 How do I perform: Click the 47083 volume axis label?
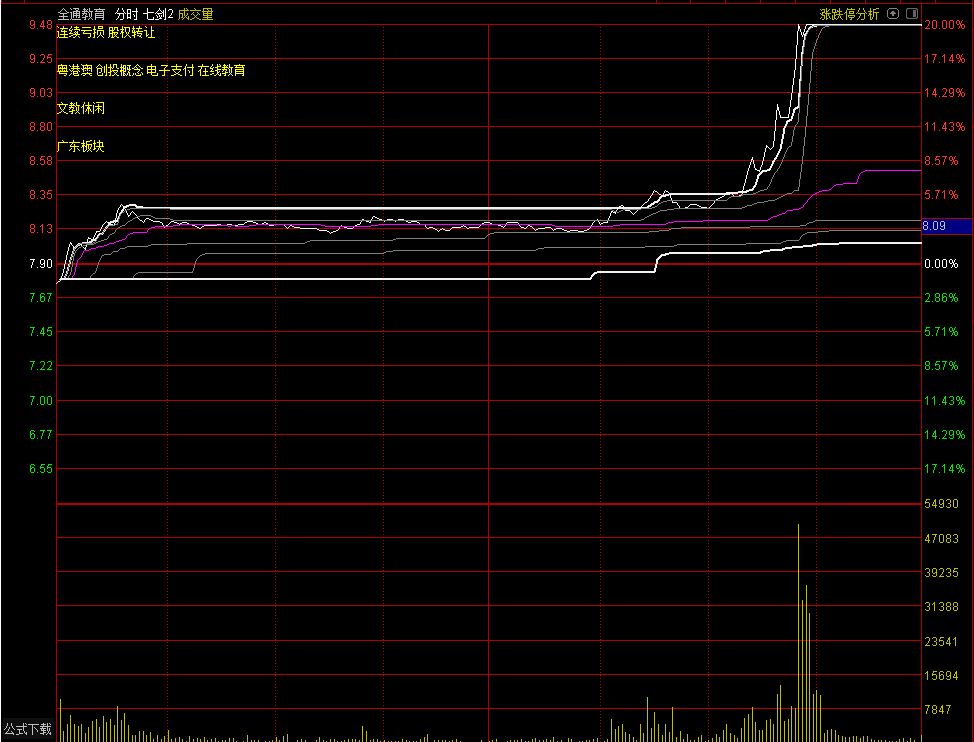pyautogui.click(x=941, y=538)
